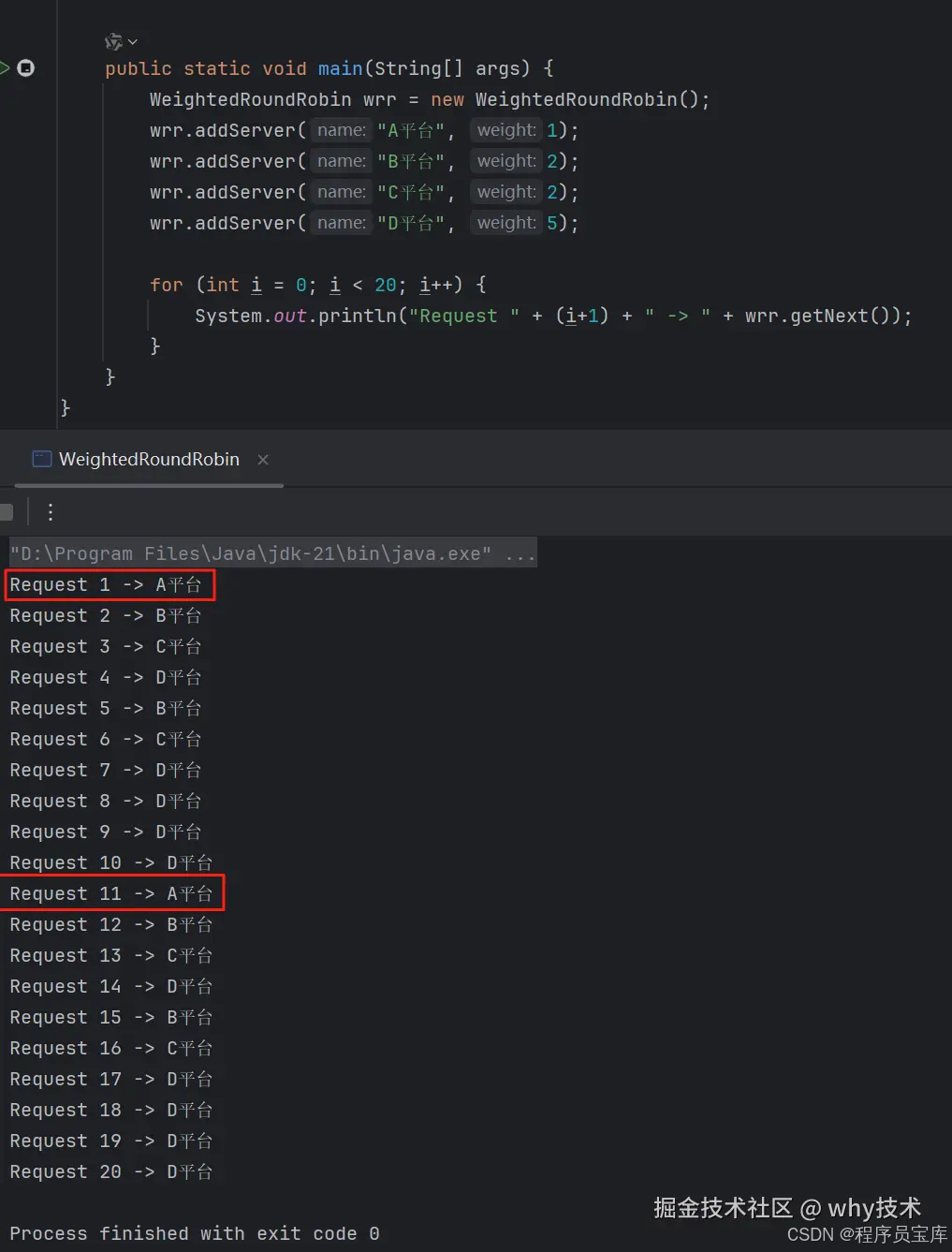Click output line "Request 1 -> A平台"
952x1252 pixels.
pyautogui.click(x=106, y=585)
